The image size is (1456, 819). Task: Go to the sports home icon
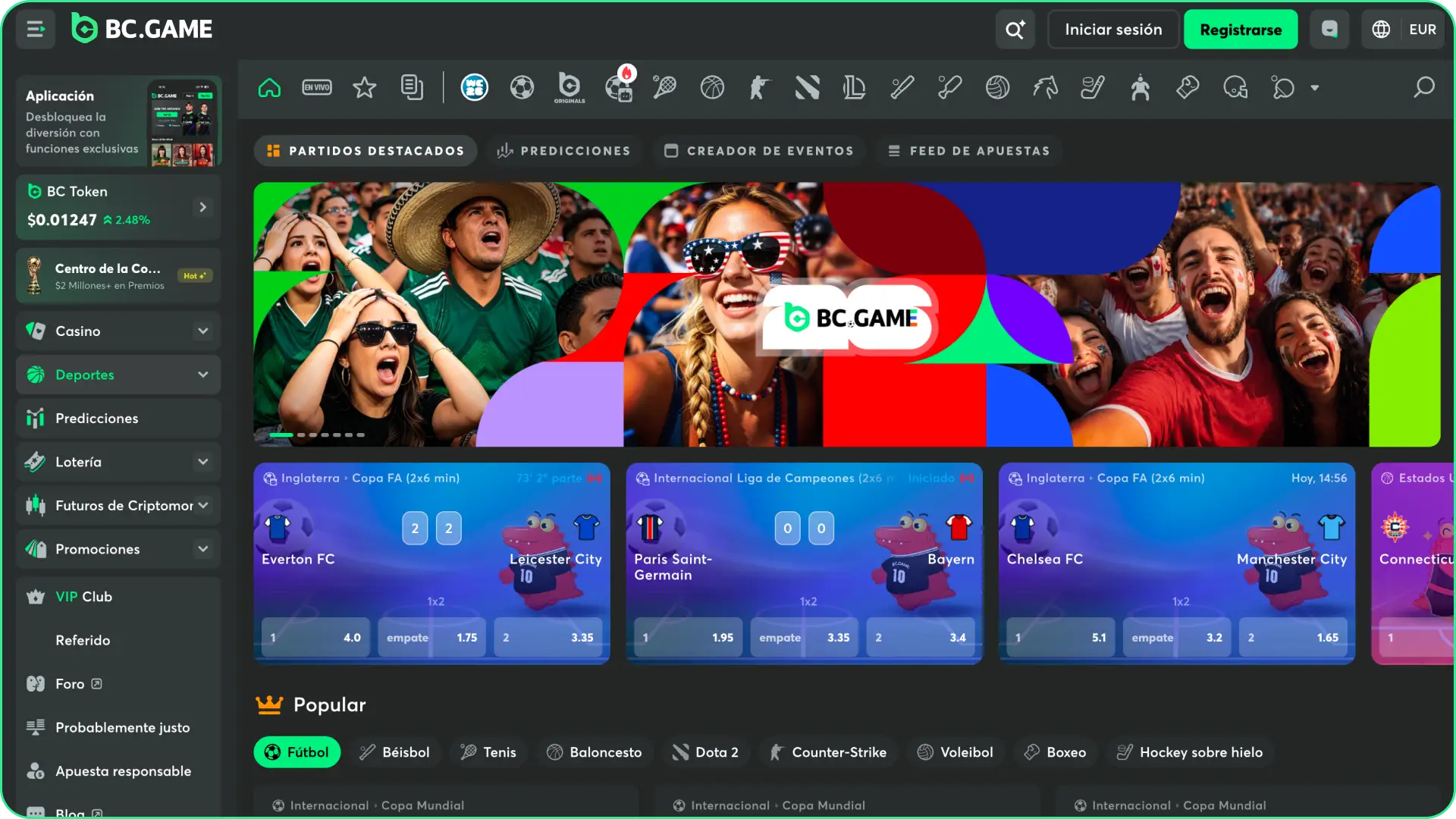click(269, 88)
